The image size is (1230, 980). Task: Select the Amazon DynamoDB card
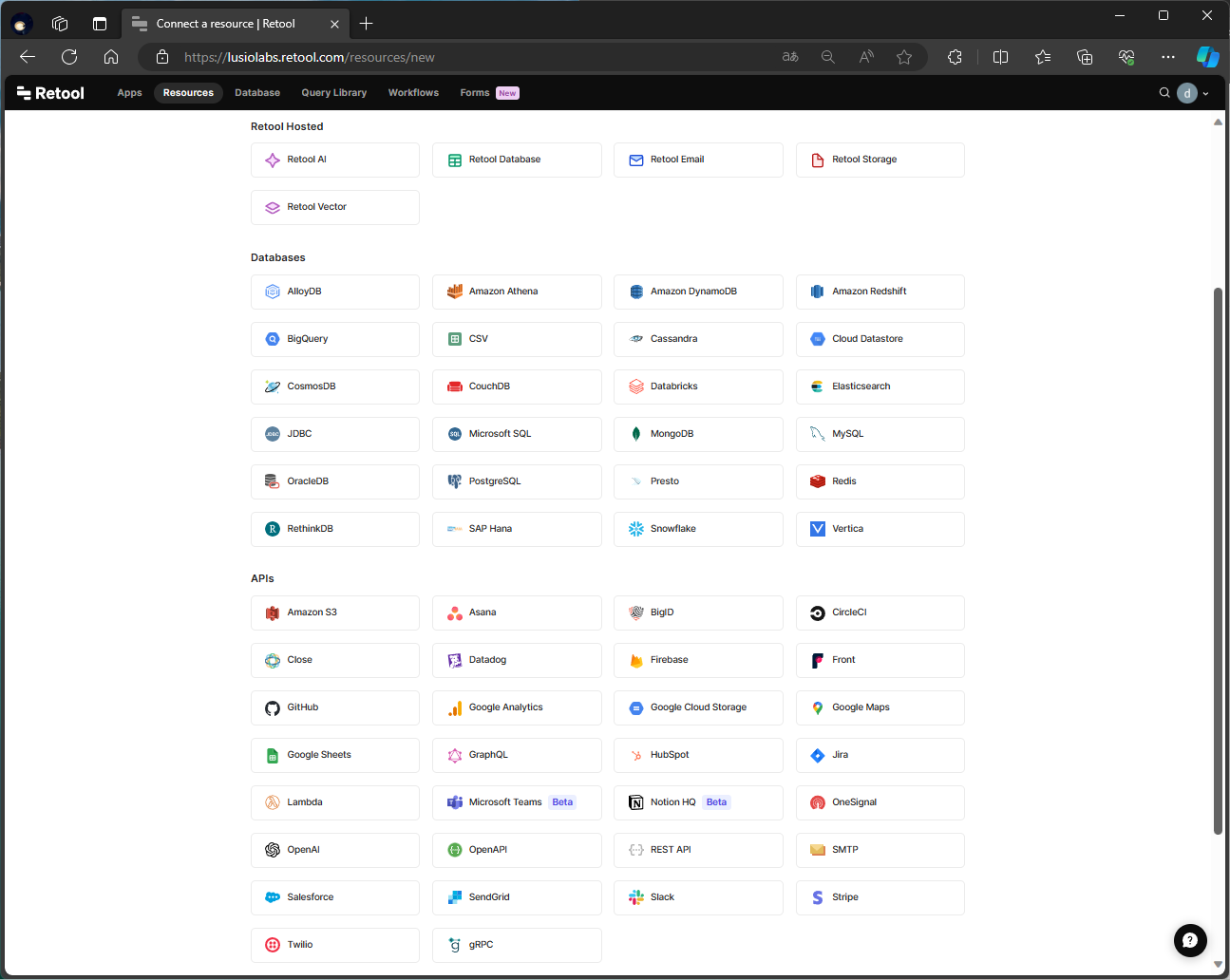pos(698,292)
